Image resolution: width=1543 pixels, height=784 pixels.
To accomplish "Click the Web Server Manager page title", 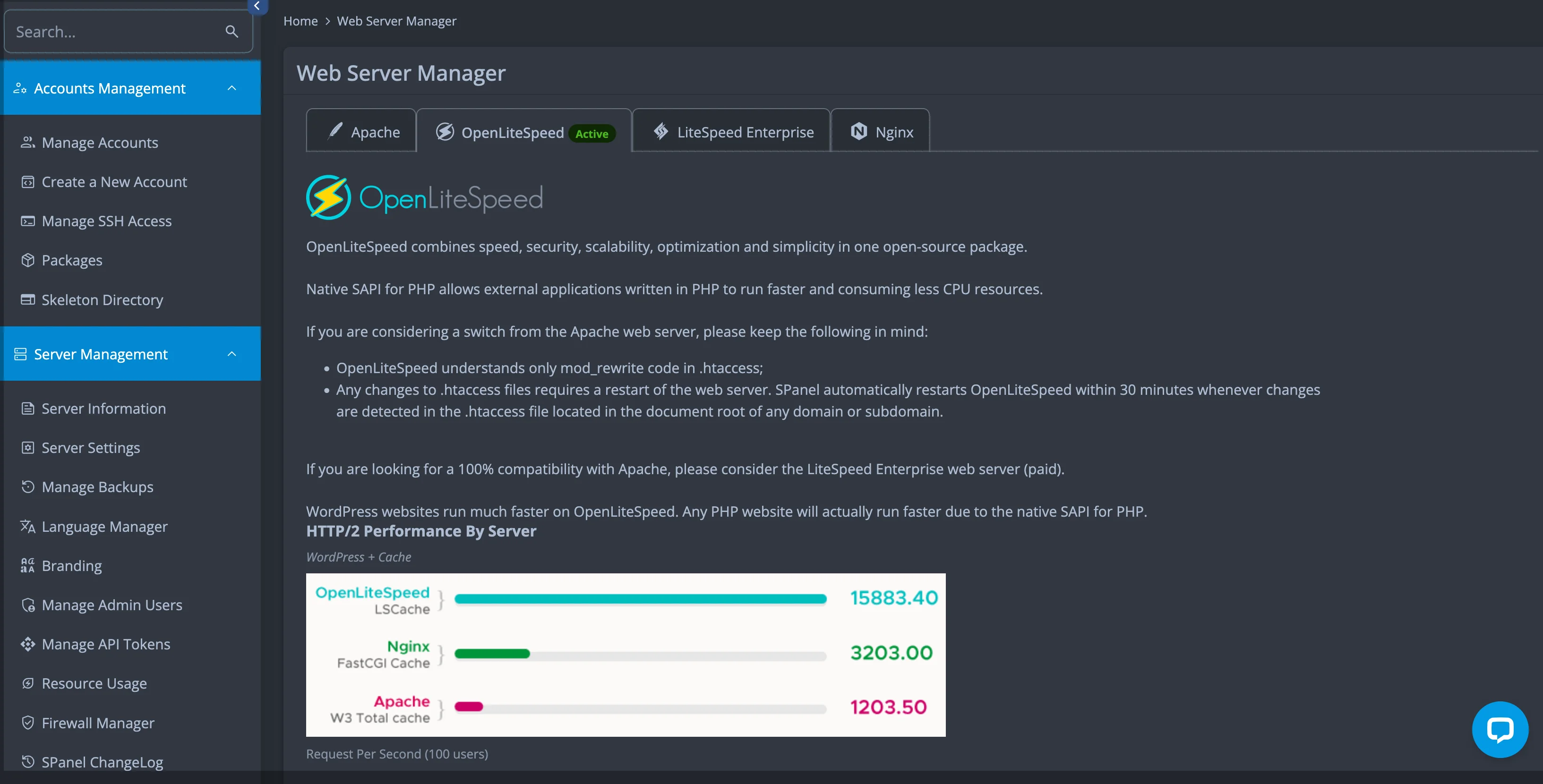I will (401, 73).
